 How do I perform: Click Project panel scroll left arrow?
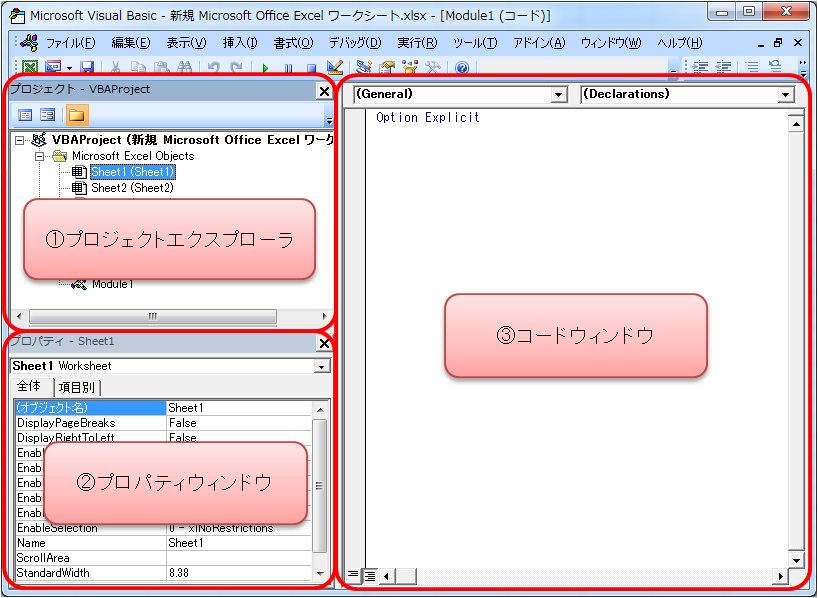click(19, 316)
